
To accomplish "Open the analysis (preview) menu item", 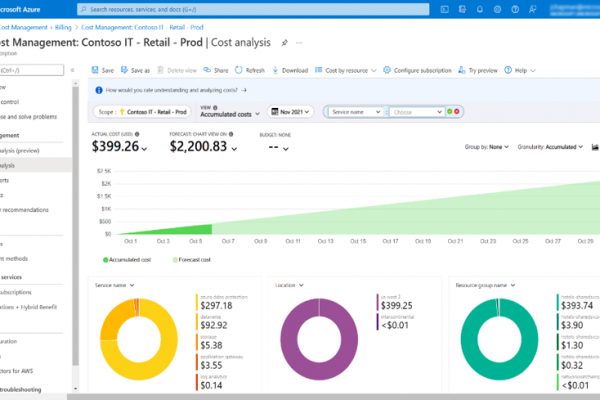I will point(20,151).
